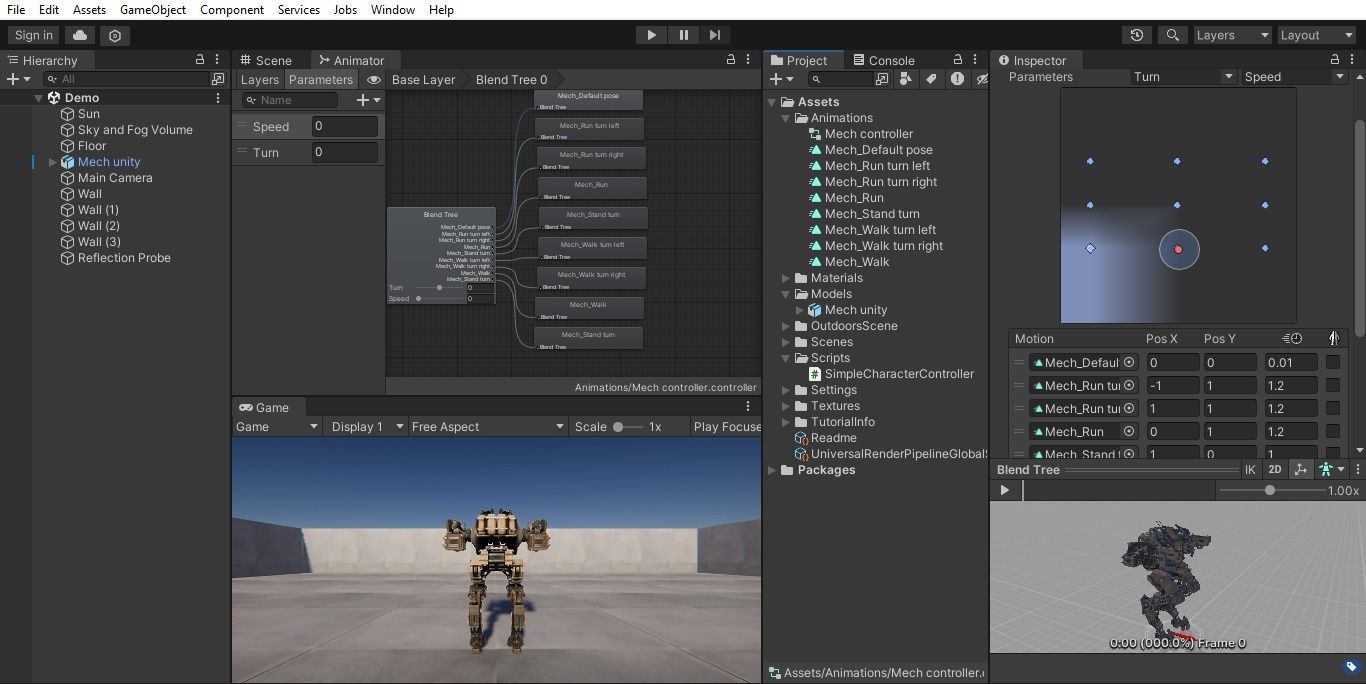
Task: Open the Services settings gear next to cloud
Action: pos(115,35)
